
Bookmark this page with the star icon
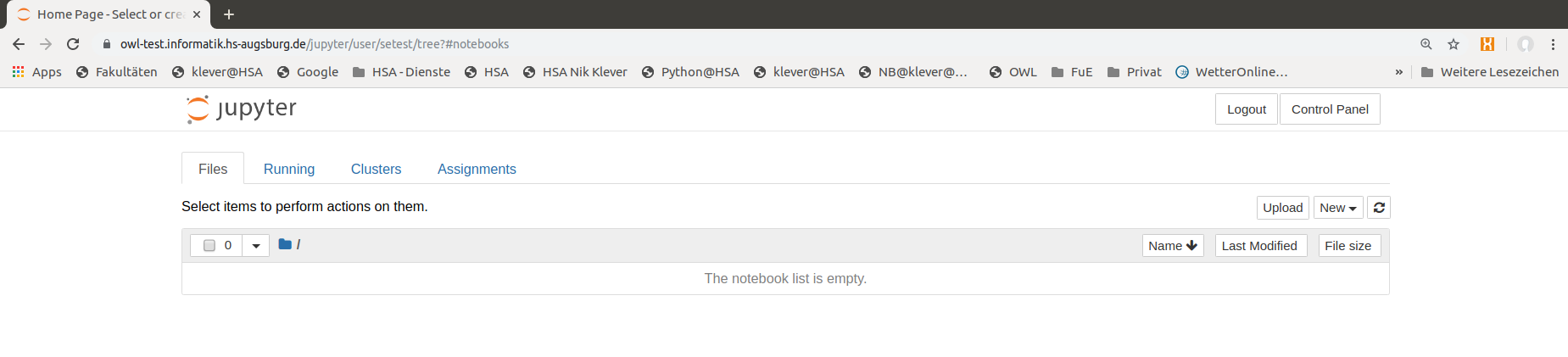(1454, 44)
